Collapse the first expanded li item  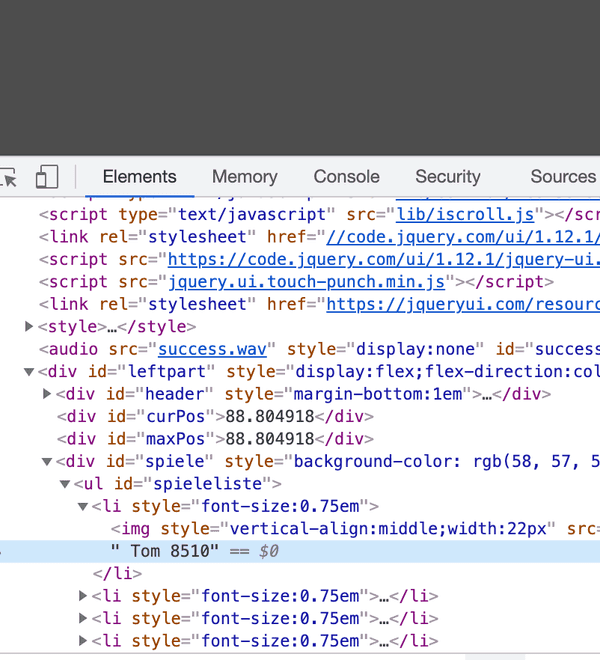click(x=83, y=507)
